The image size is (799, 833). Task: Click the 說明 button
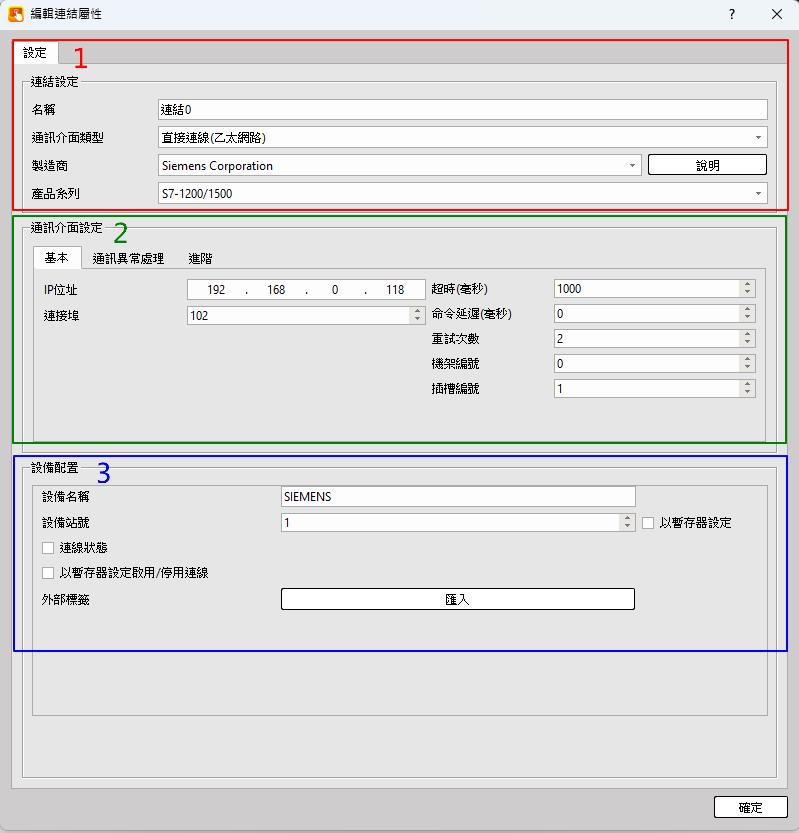coord(707,165)
